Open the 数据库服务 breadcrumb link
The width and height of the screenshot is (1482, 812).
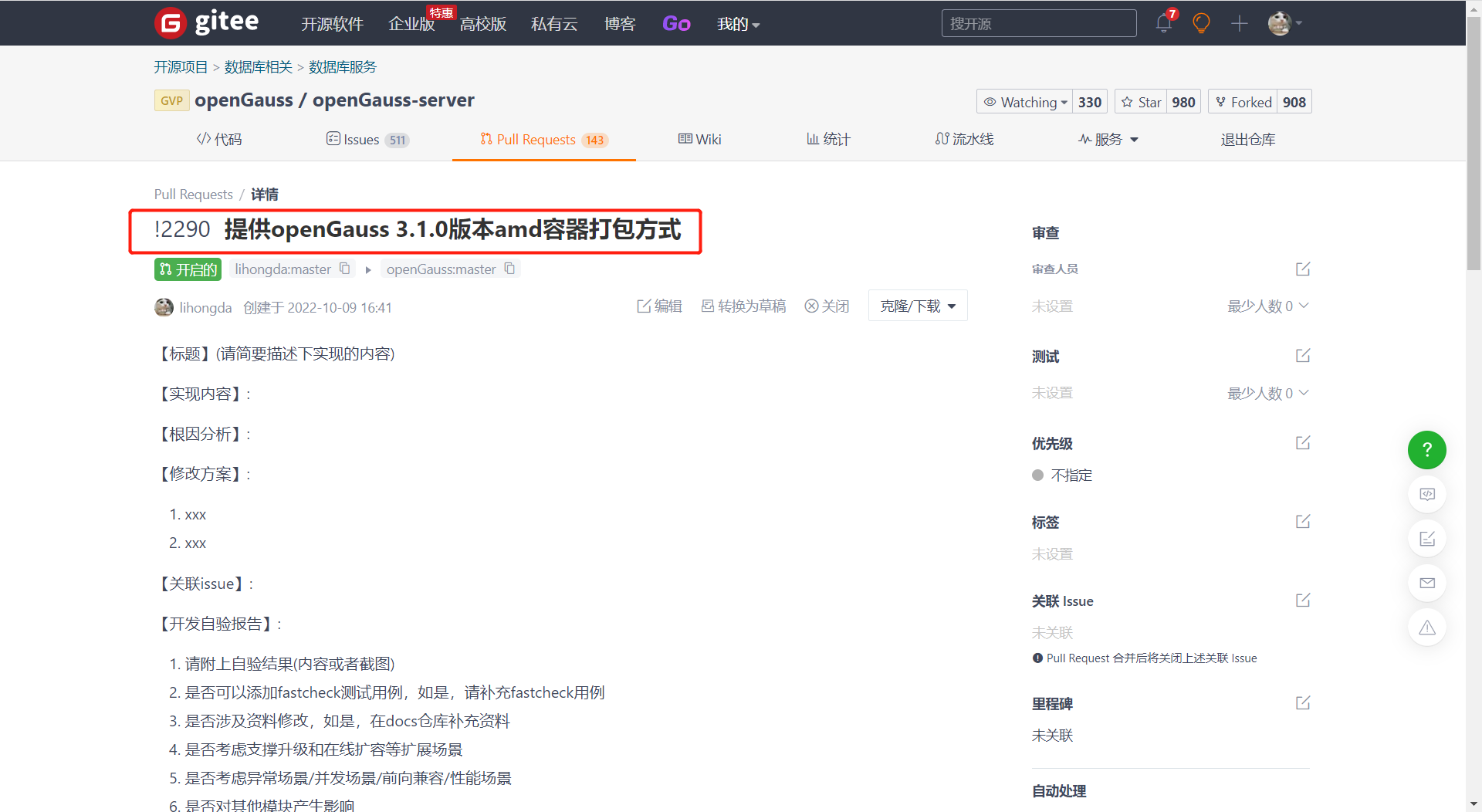point(343,67)
